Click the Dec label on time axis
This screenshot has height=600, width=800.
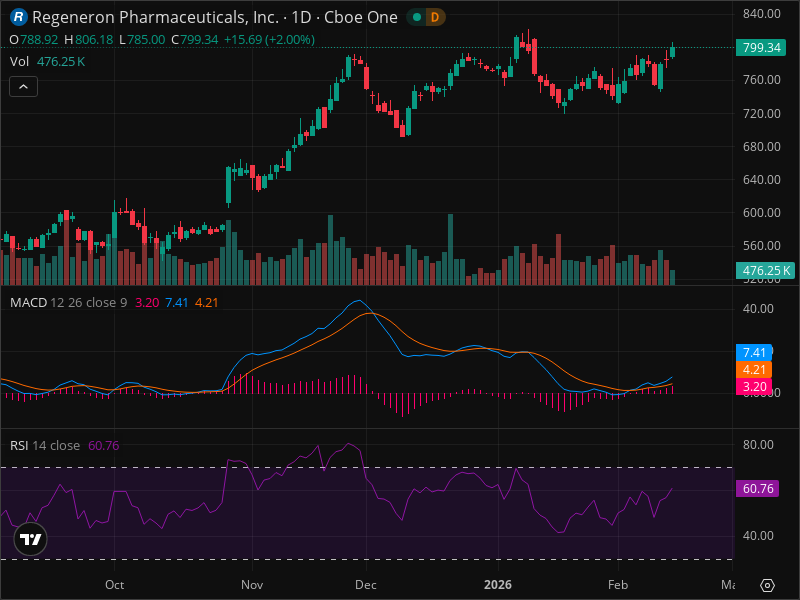point(366,585)
